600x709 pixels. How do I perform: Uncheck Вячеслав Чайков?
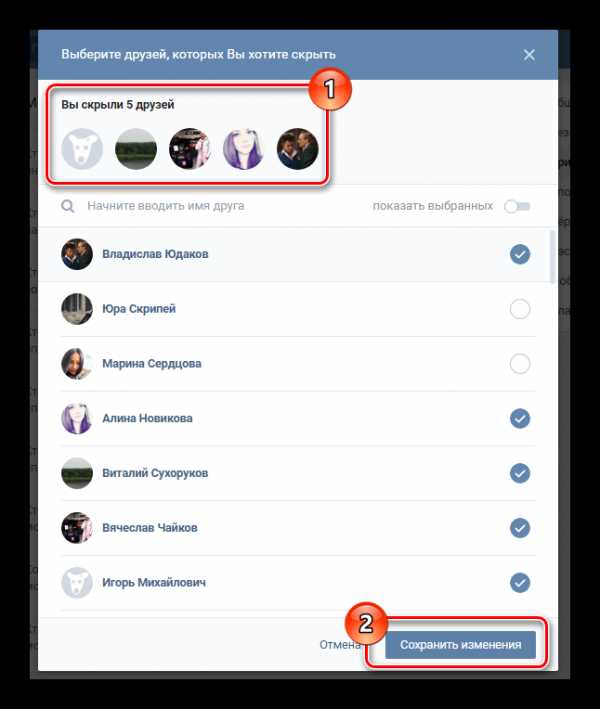coord(520,528)
